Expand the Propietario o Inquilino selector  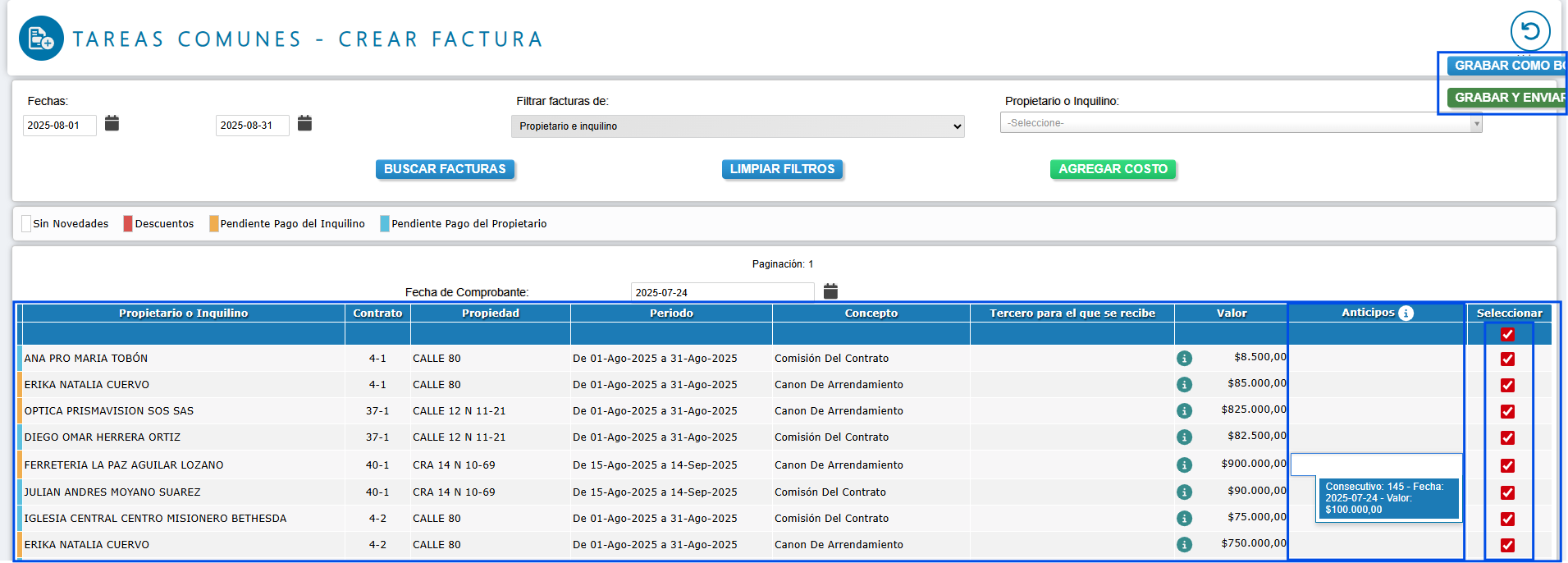[x=1240, y=123]
